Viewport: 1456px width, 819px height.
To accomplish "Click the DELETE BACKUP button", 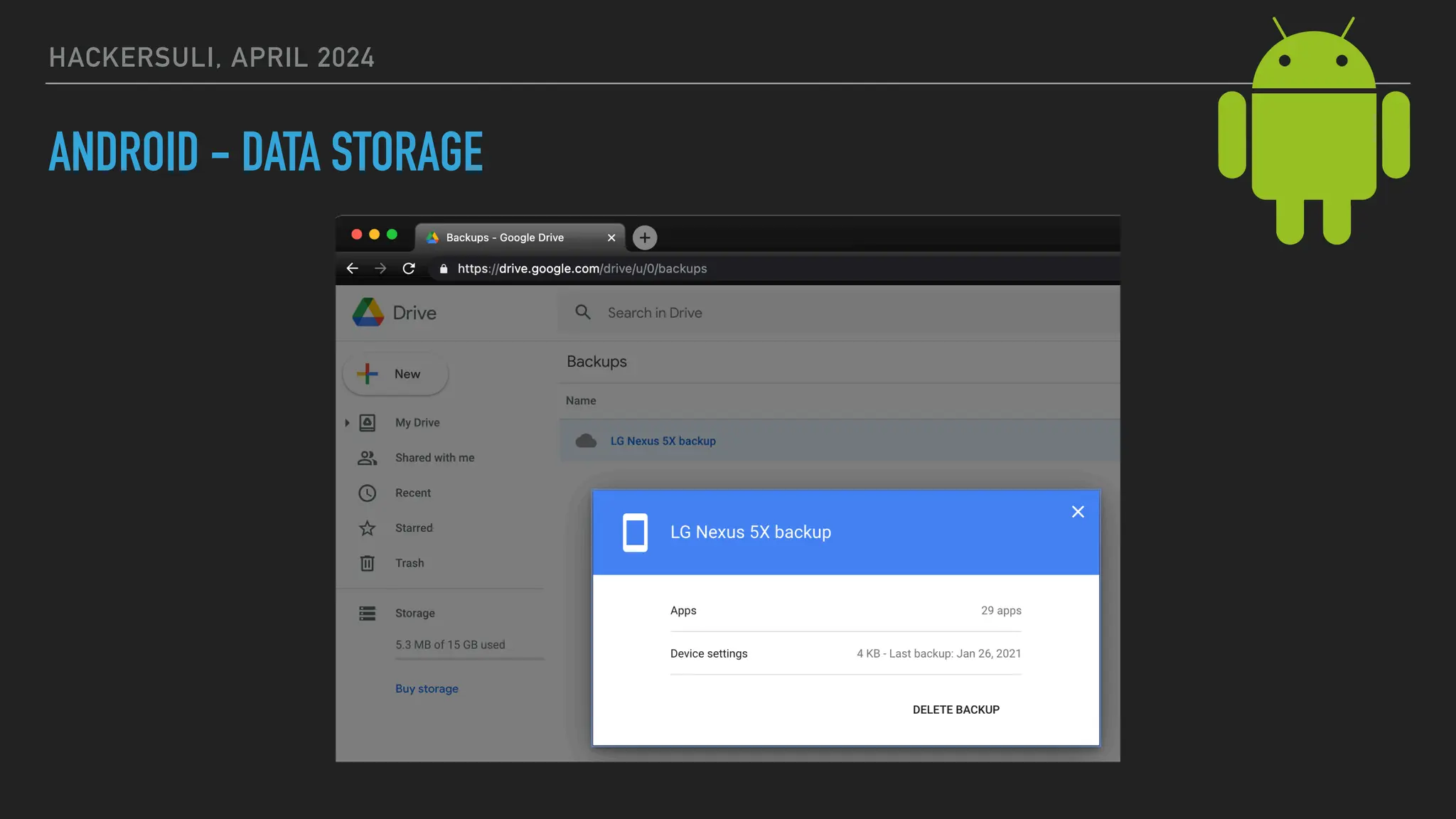I will point(956,710).
